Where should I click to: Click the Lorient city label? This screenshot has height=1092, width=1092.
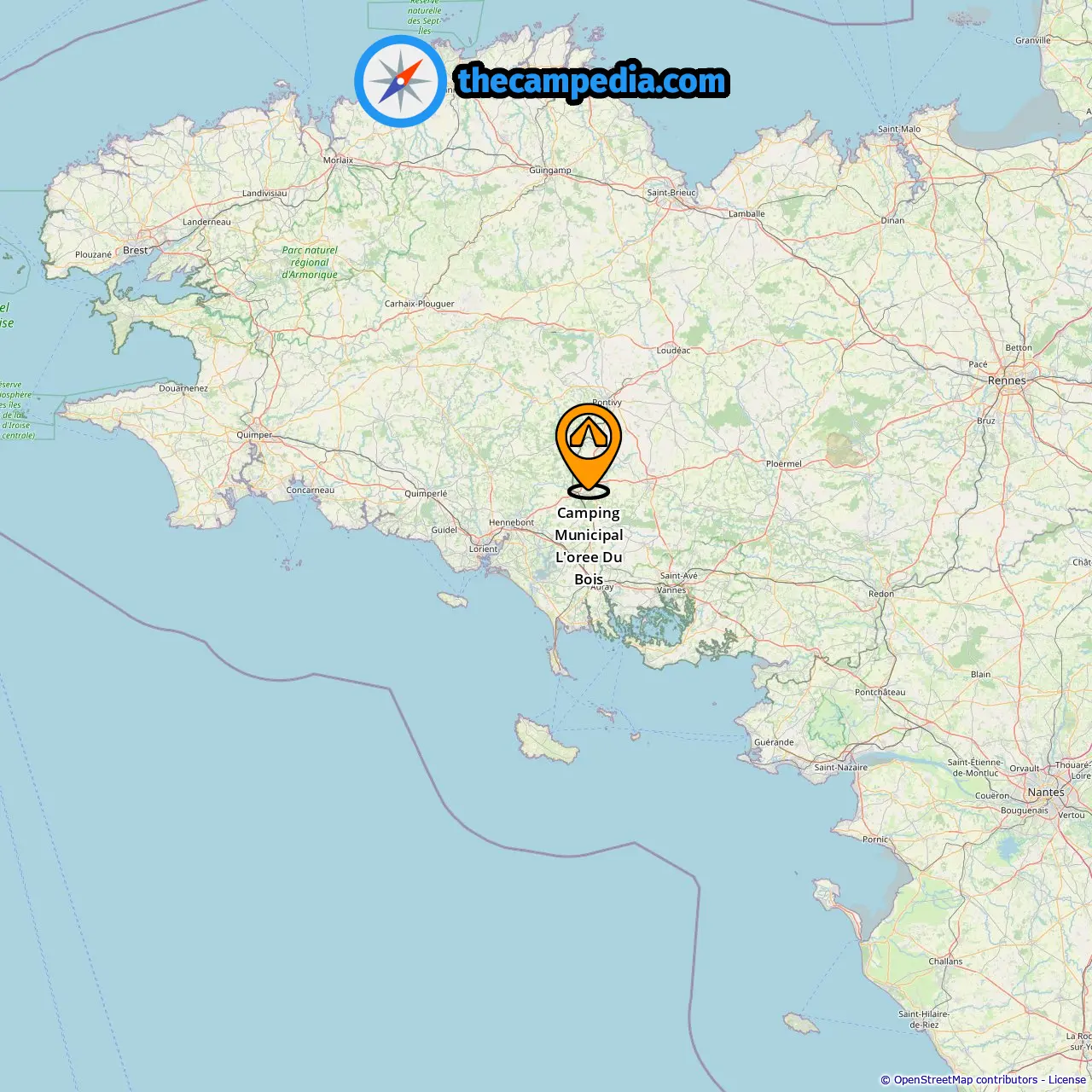(x=483, y=549)
